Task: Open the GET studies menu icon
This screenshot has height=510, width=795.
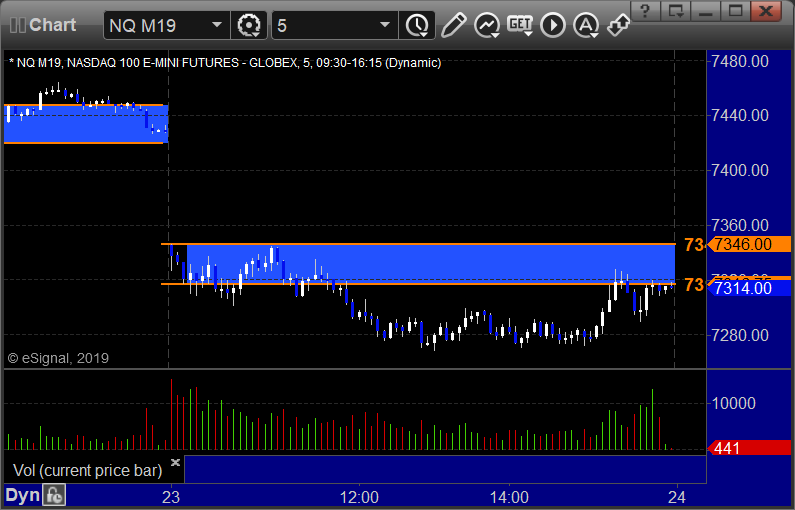Action: tap(520, 25)
